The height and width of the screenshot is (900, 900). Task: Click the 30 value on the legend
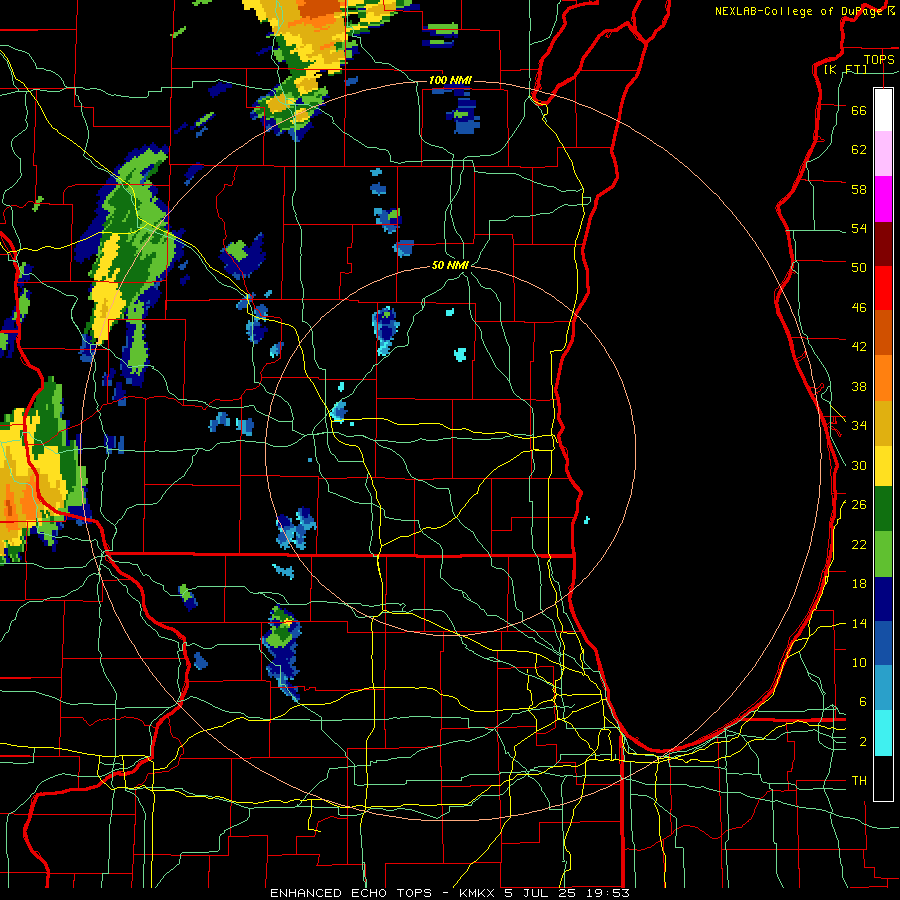coord(859,465)
